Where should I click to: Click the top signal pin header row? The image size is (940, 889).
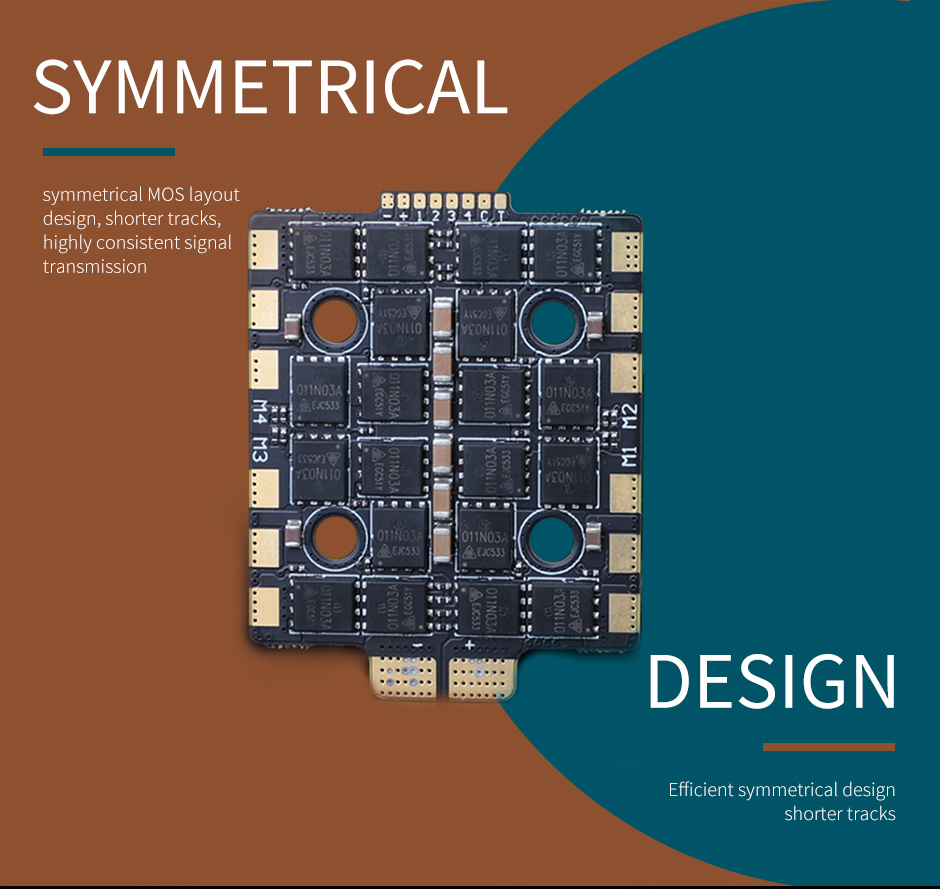444,201
